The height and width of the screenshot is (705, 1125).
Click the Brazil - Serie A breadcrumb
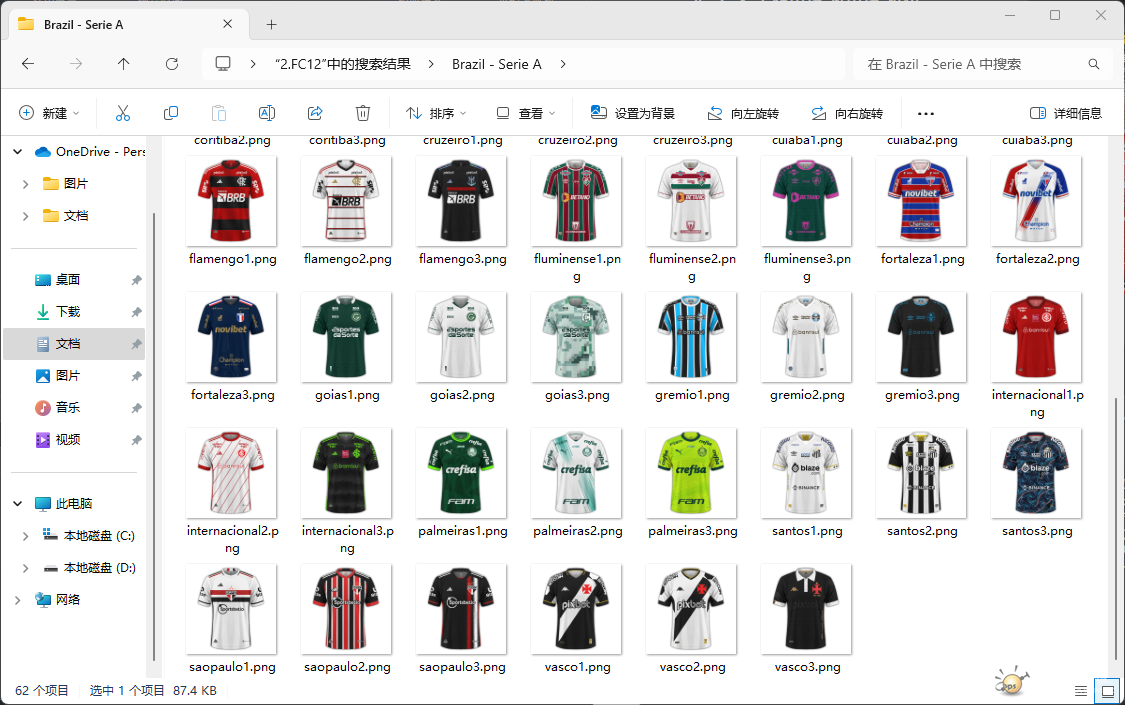tap(496, 64)
